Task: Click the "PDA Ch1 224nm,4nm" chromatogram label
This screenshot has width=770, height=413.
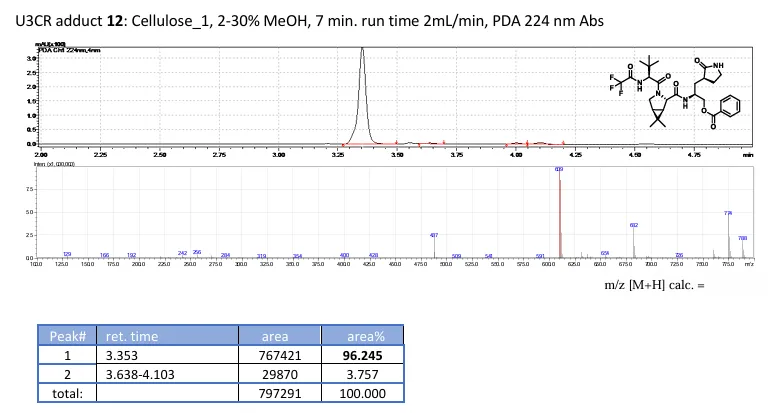Action: (x=69, y=50)
